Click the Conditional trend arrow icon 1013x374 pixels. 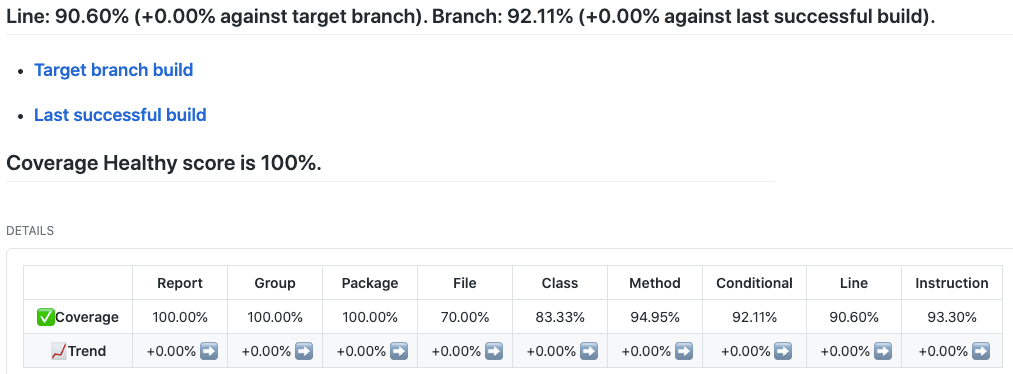[x=783, y=351]
